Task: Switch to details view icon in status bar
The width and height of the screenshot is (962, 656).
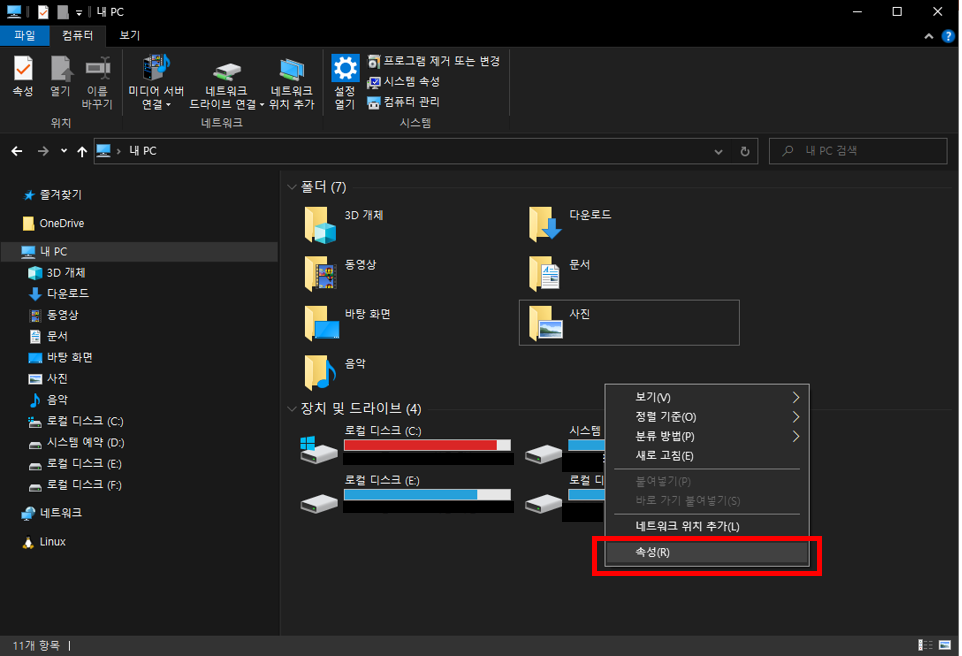Action: point(925,645)
